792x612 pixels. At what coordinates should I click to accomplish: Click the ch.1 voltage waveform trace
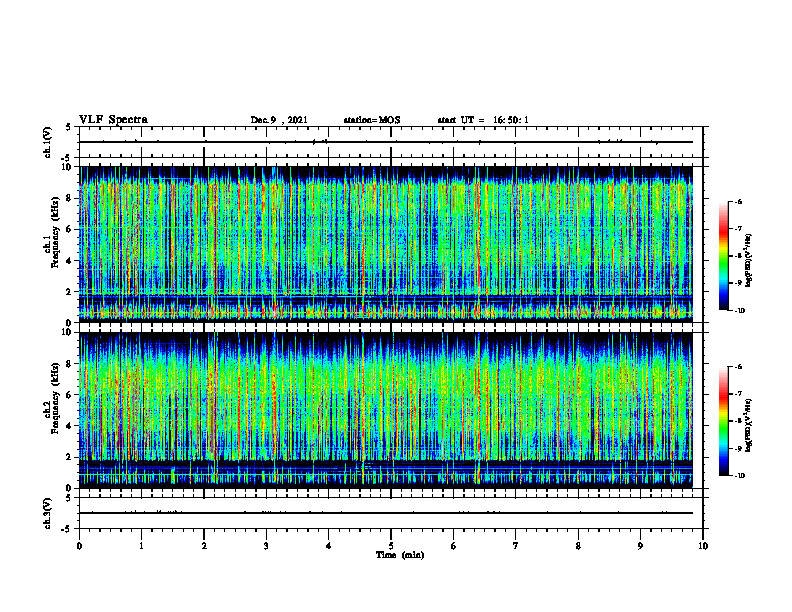386,142
